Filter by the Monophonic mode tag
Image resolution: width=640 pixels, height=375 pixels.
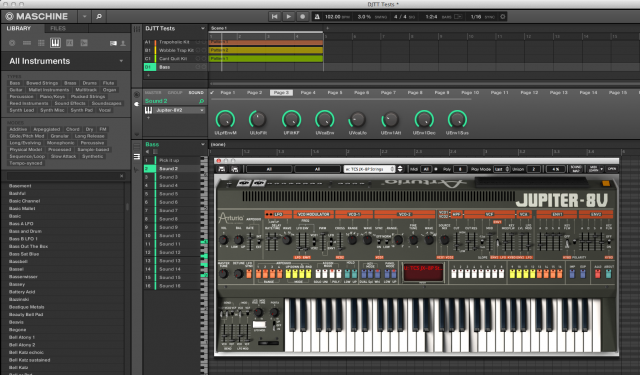(60, 143)
